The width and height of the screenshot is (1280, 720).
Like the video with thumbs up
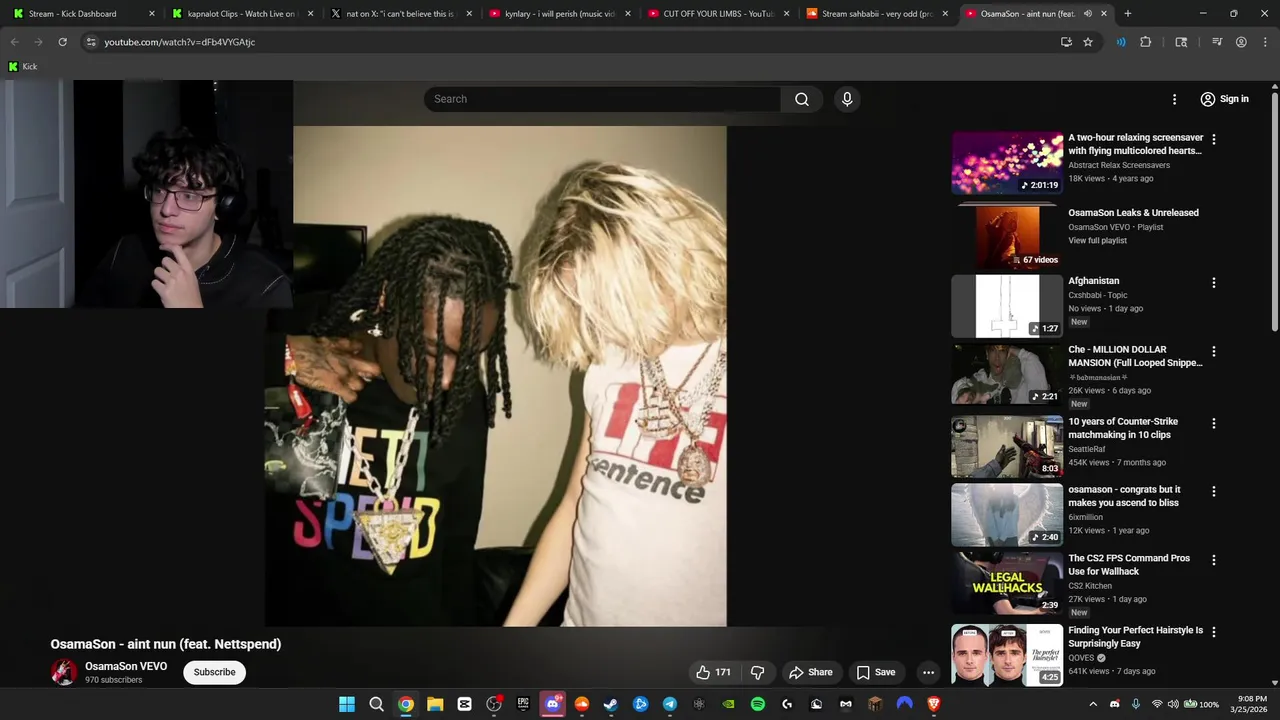[x=715, y=672]
